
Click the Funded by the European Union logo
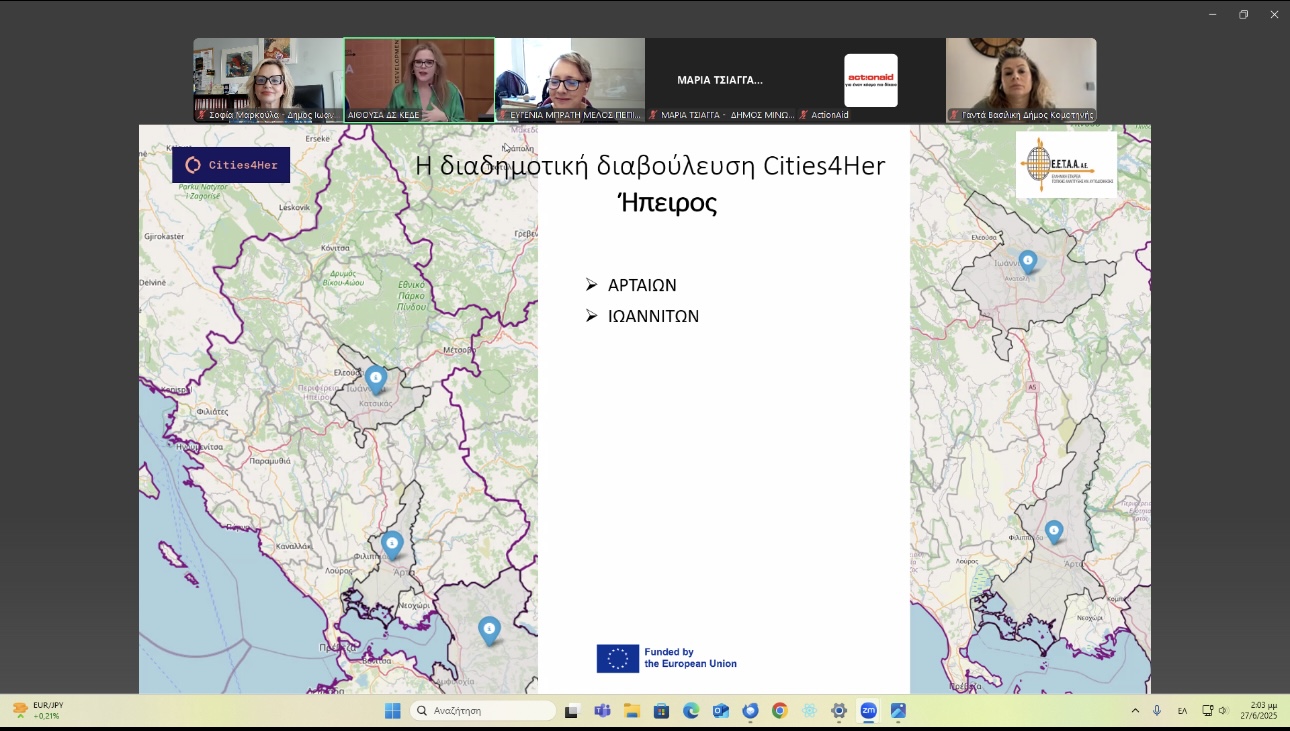point(667,658)
